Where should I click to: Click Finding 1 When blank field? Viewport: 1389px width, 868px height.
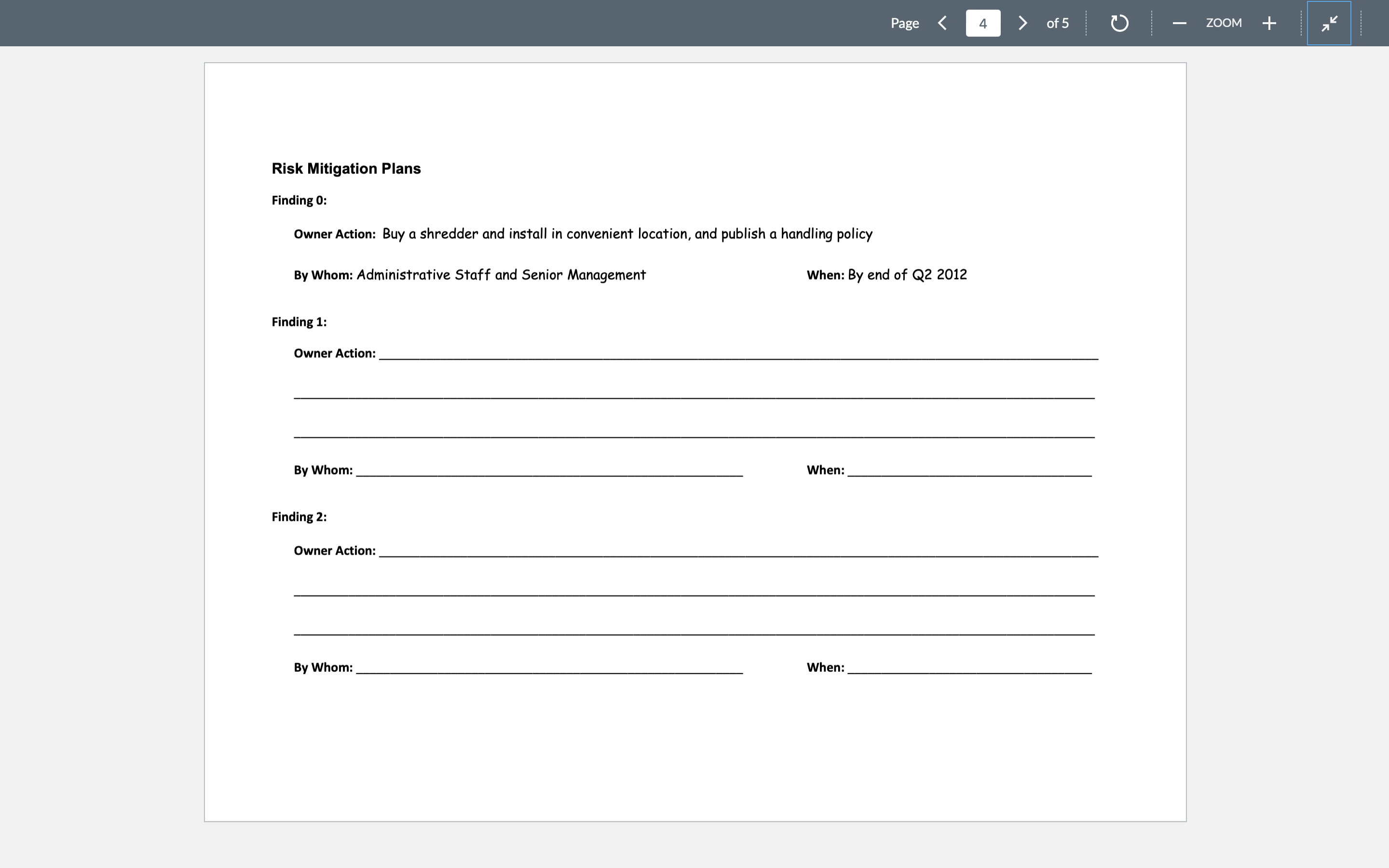coord(969,470)
